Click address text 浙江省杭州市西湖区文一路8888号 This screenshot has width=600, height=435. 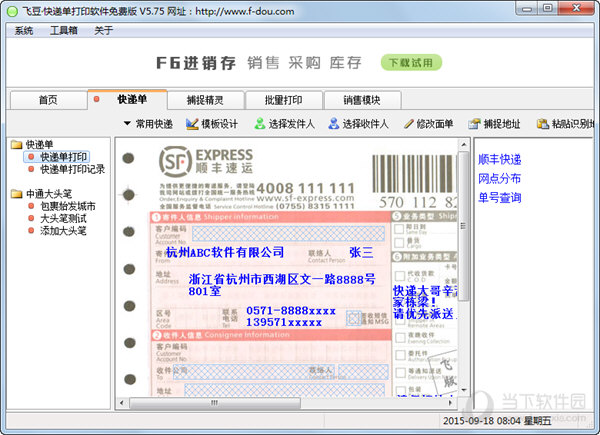[x=282, y=279]
